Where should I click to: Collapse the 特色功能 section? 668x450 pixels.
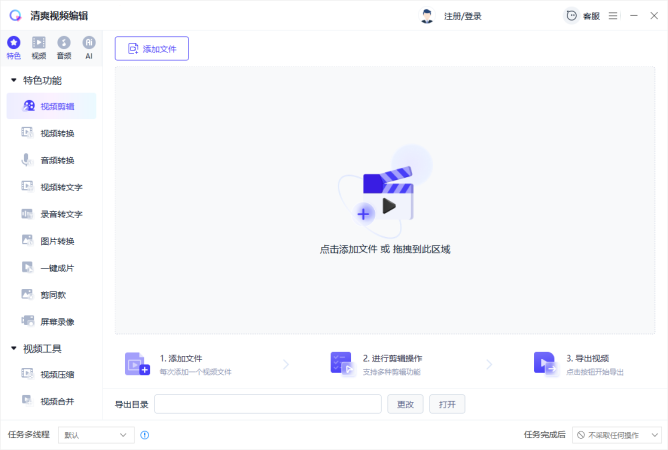pos(14,80)
